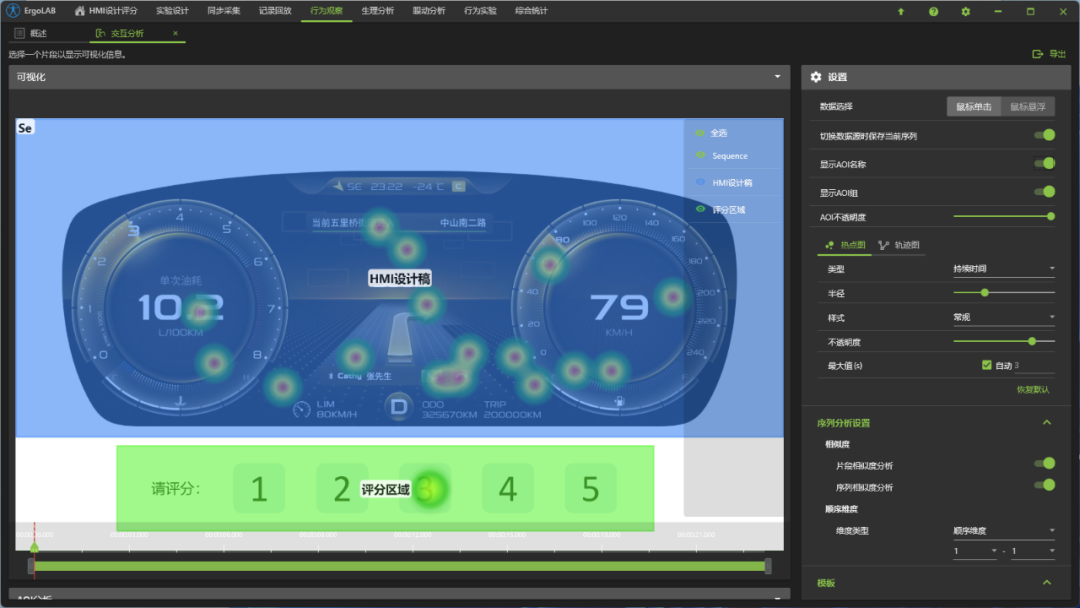The height and width of the screenshot is (608, 1080).
Task: Open the 实验设计 menu
Action: click(172, 11)
